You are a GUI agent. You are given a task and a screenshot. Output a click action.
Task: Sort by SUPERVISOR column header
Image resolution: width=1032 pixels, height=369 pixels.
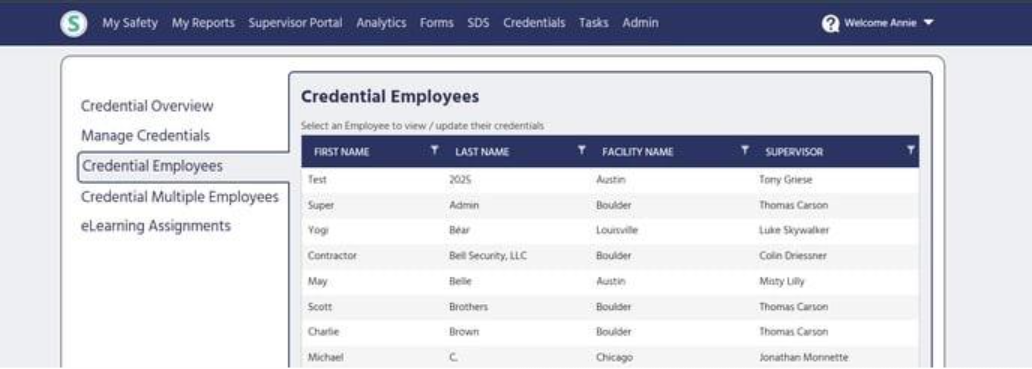pyautogui.click(x=794, y=152)
